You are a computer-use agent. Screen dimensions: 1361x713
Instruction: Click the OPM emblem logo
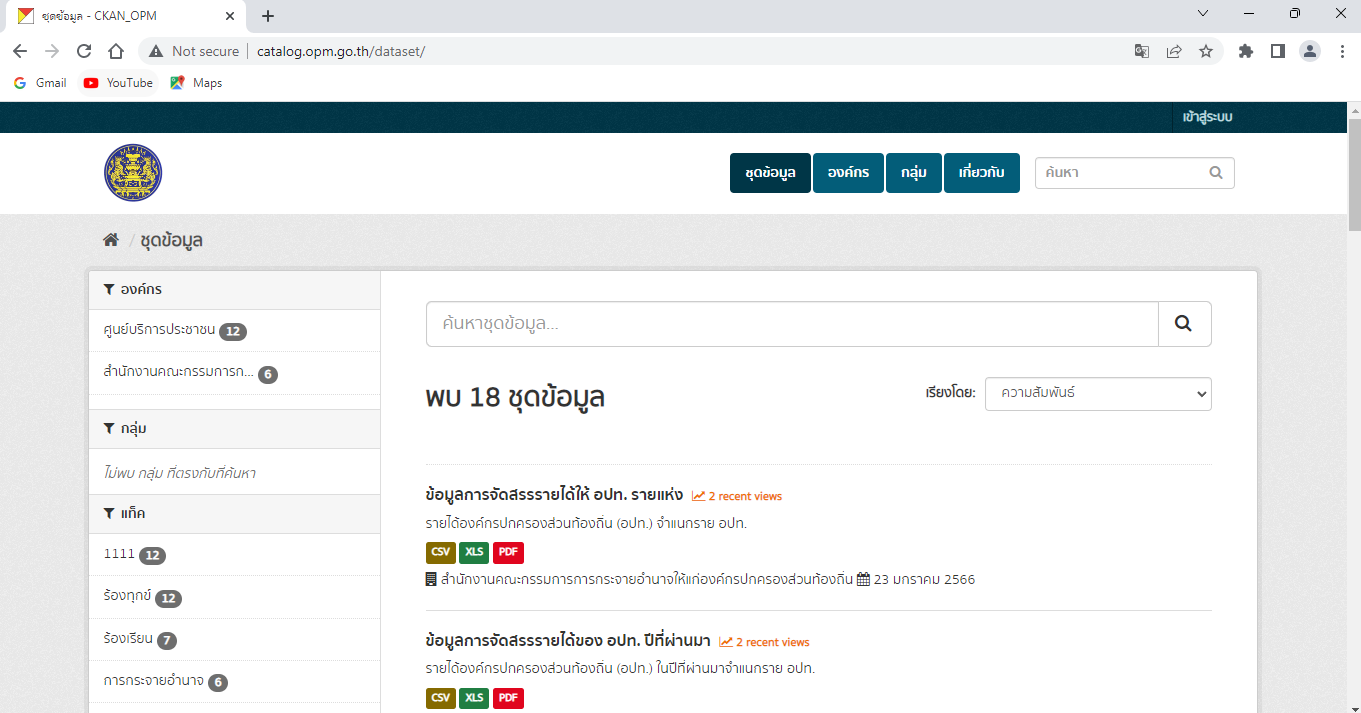(x=132, y=173)
